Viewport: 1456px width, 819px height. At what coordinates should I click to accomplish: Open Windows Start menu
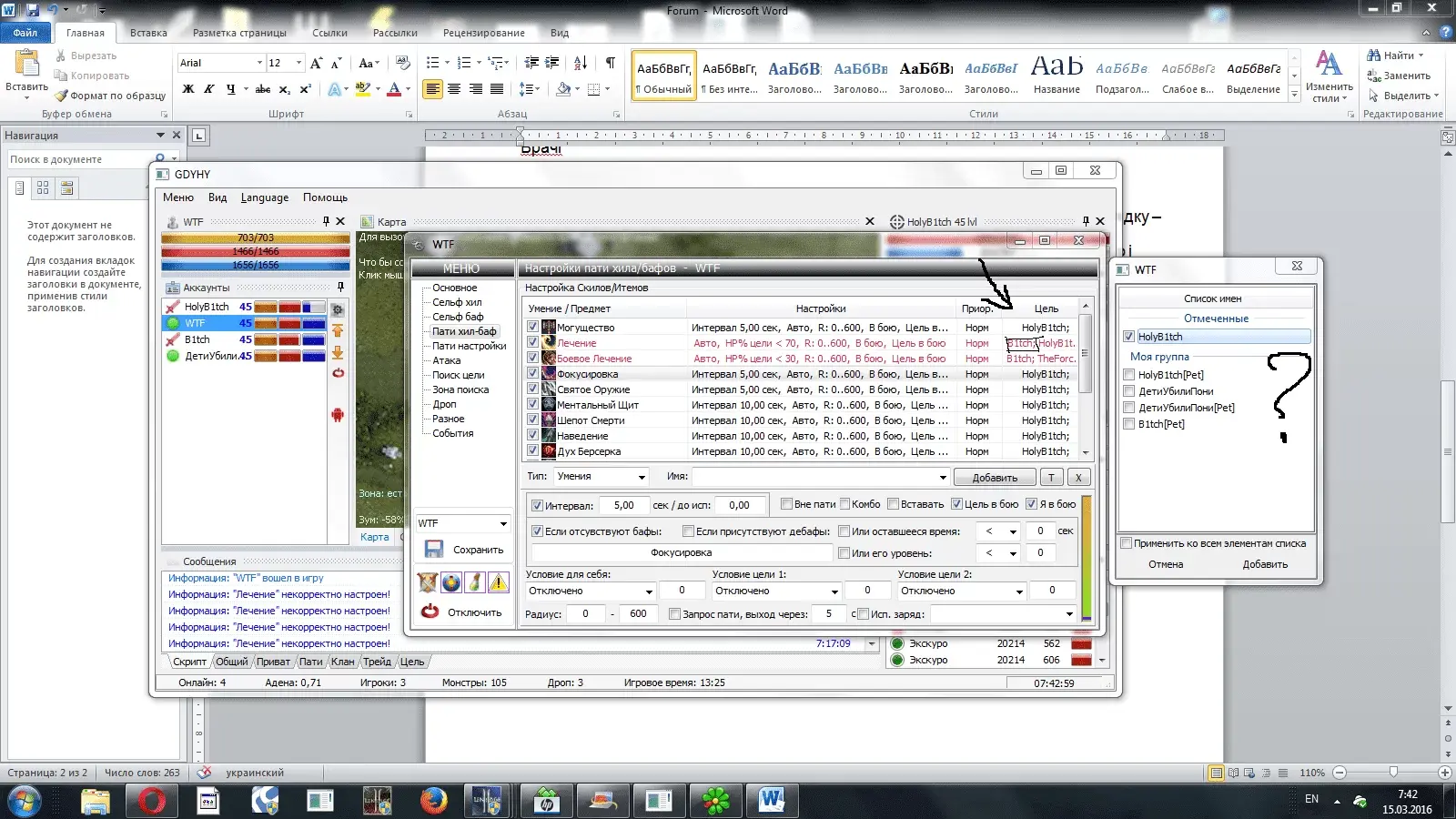24,801
